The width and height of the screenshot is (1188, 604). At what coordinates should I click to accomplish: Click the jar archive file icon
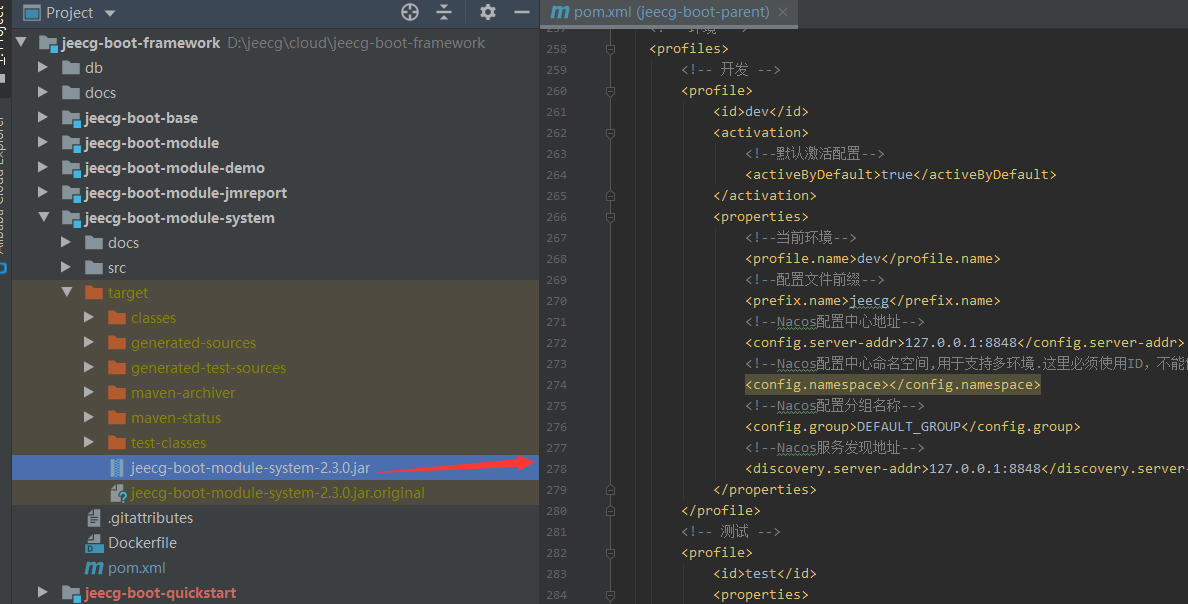pos(117,468)
